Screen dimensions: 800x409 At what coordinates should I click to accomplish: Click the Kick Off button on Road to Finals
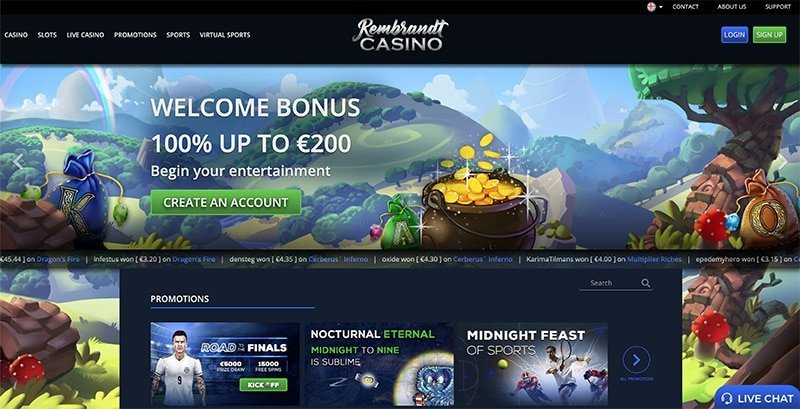pos(263,385)
